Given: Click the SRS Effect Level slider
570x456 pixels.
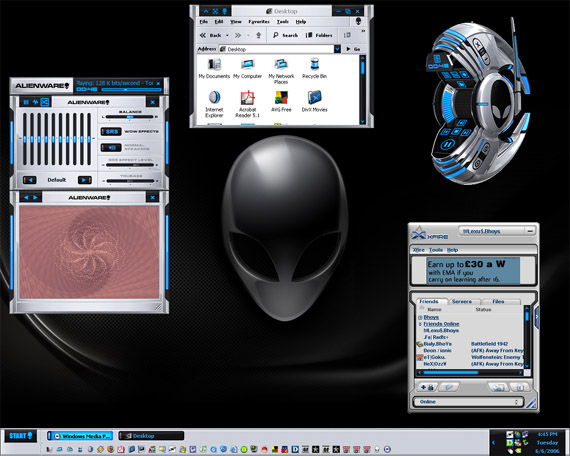Looking at the screenshot, I should 130,165.
